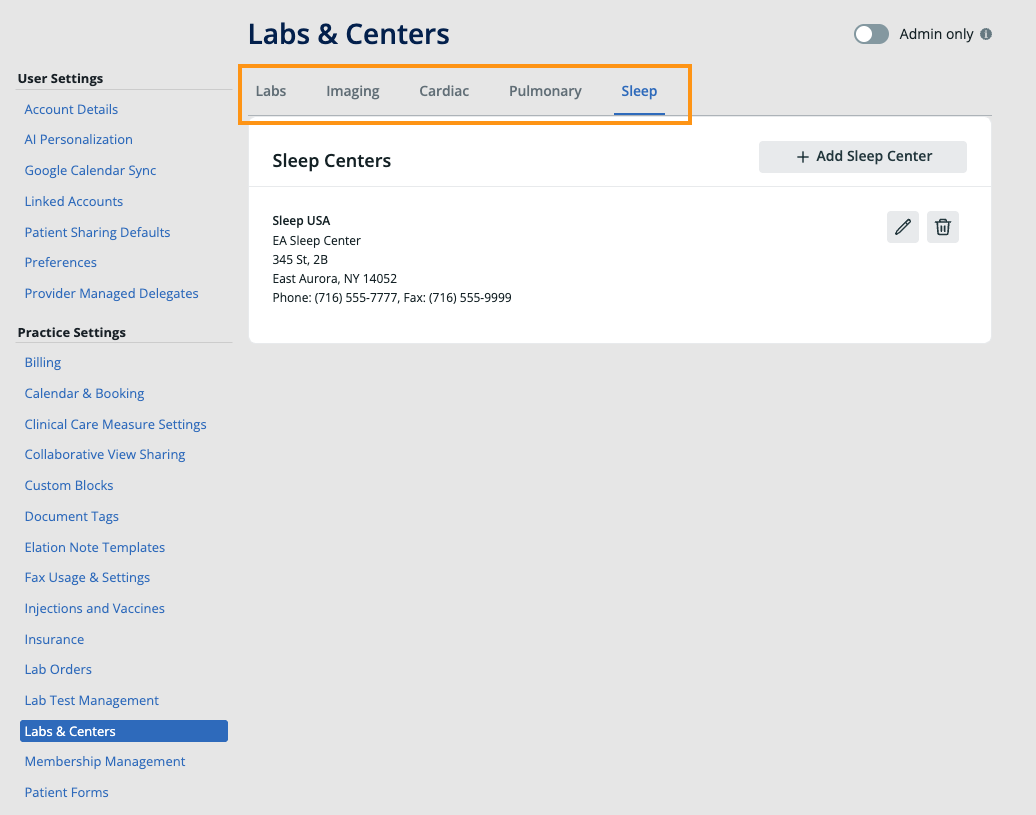Viewport: 1036px width, 815px height.
Task: Open Linked Accounts page
Action: [x=74, y=201]
